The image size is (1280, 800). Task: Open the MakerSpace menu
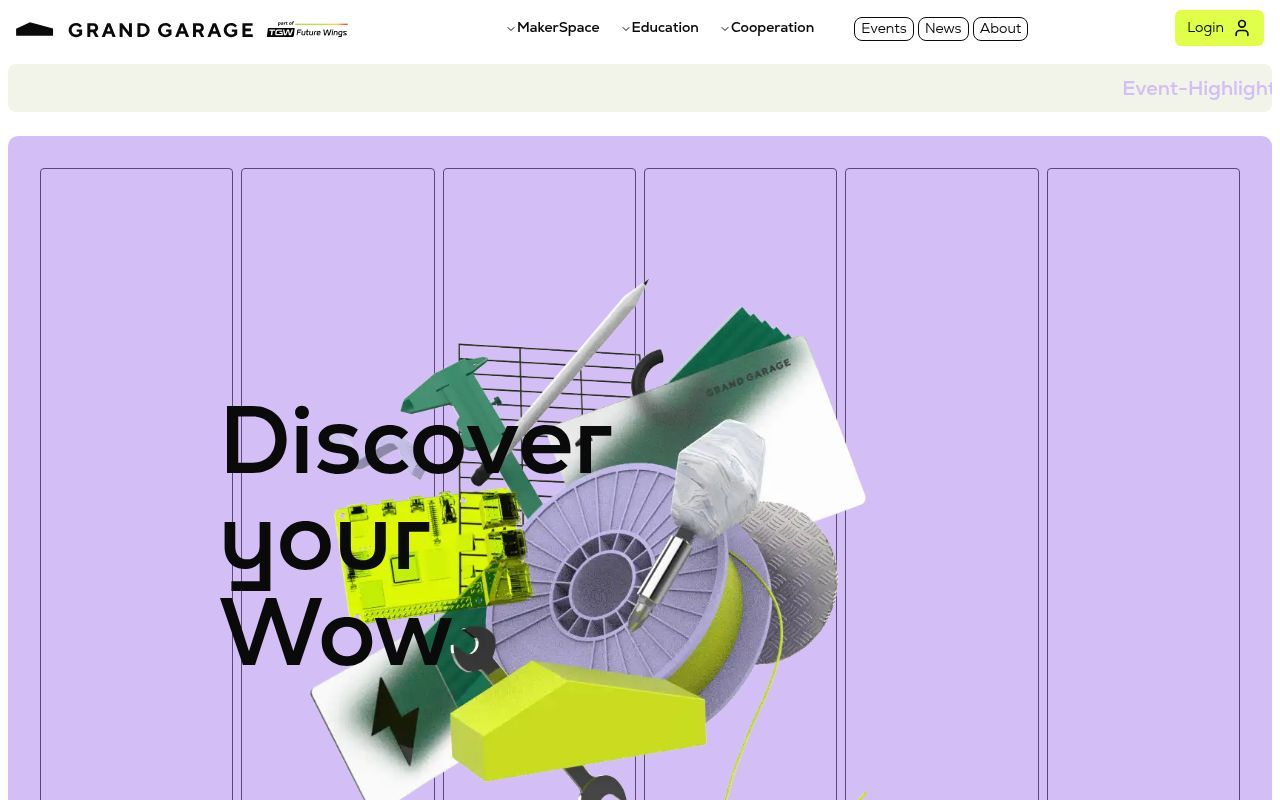tap(558, 28)
